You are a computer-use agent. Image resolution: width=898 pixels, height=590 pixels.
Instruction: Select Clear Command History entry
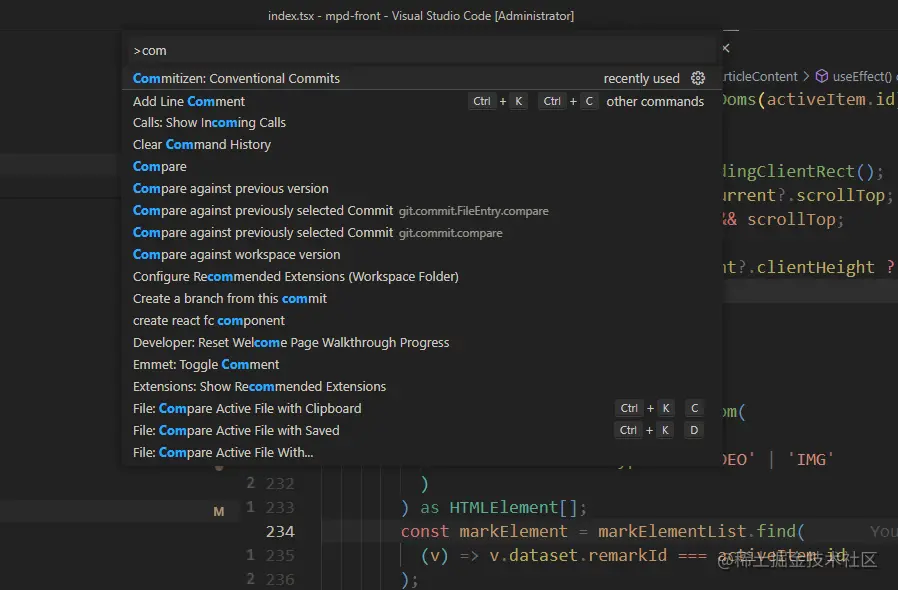(202, 145)
